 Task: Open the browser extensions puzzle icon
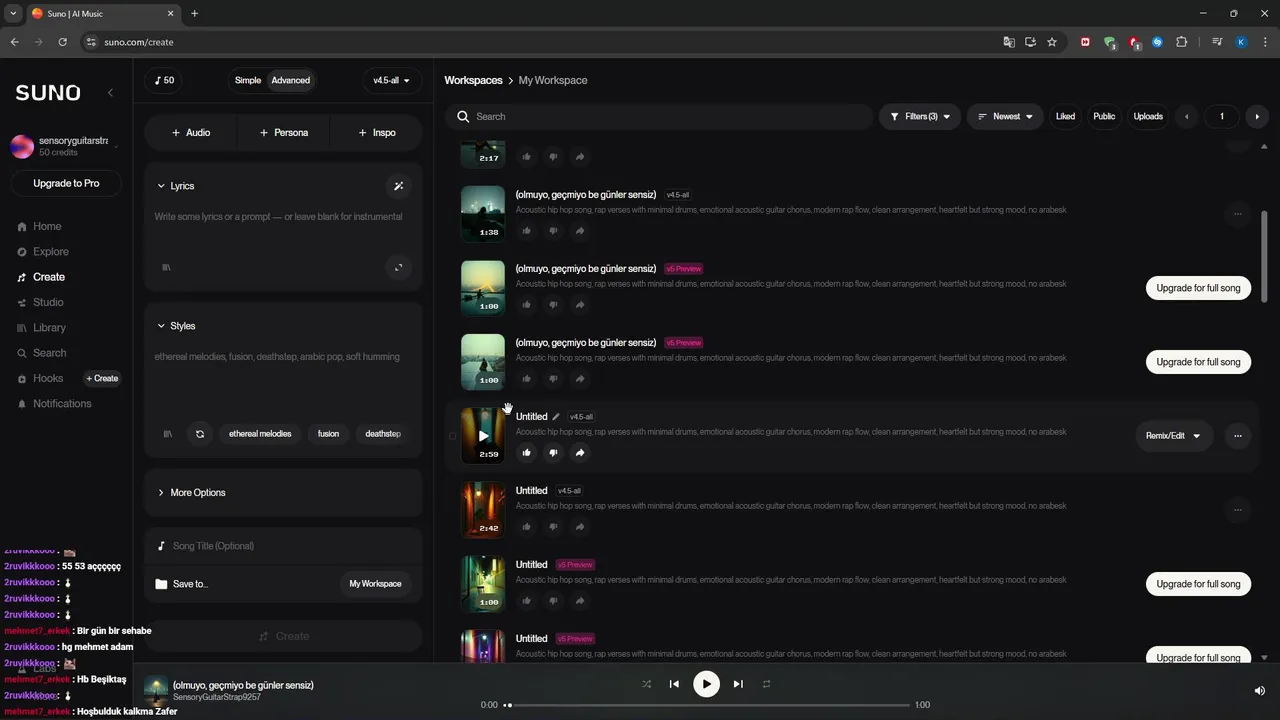(1181, 42)
